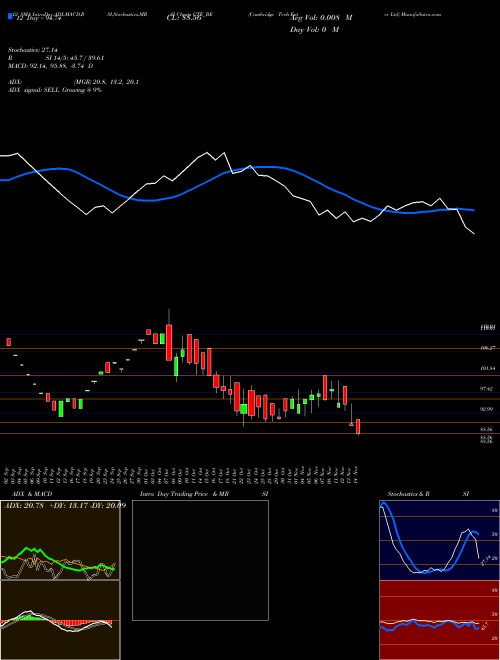
Task: Select 'ADX: 20.78 +DY: 13.17 -DY: 20.09' header
Action: [x=65, y=505]
